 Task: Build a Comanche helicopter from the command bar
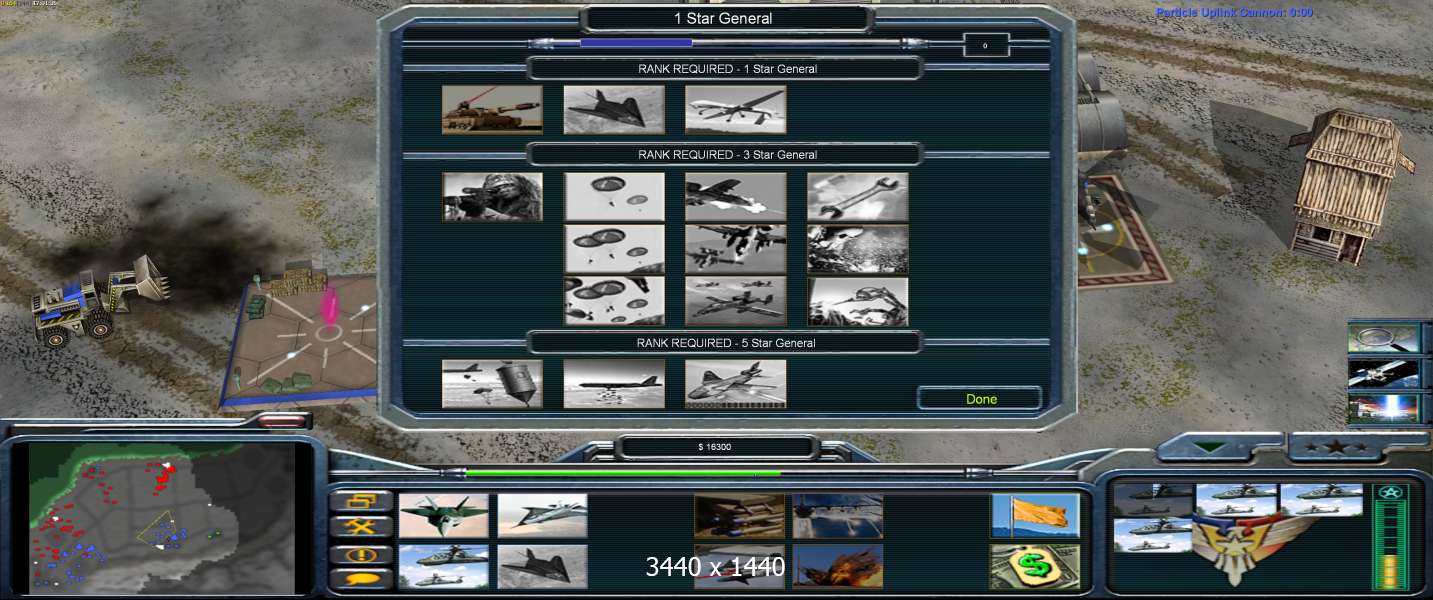click(443, 566)
